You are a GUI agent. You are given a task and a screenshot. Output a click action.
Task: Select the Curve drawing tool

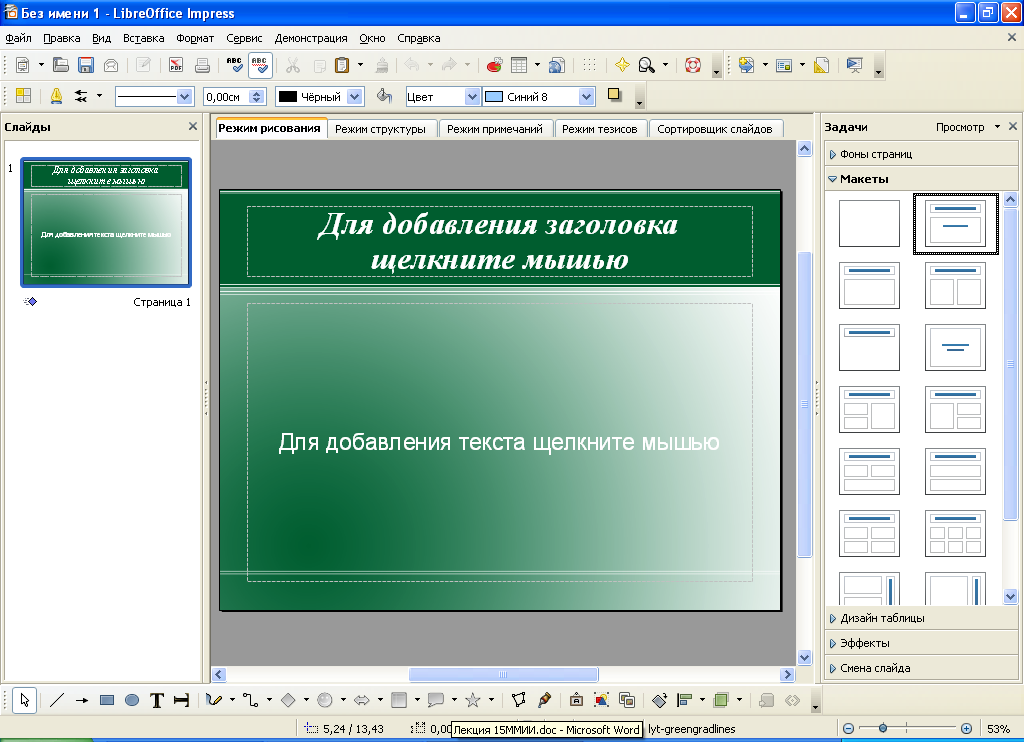(x=214, y=700)
